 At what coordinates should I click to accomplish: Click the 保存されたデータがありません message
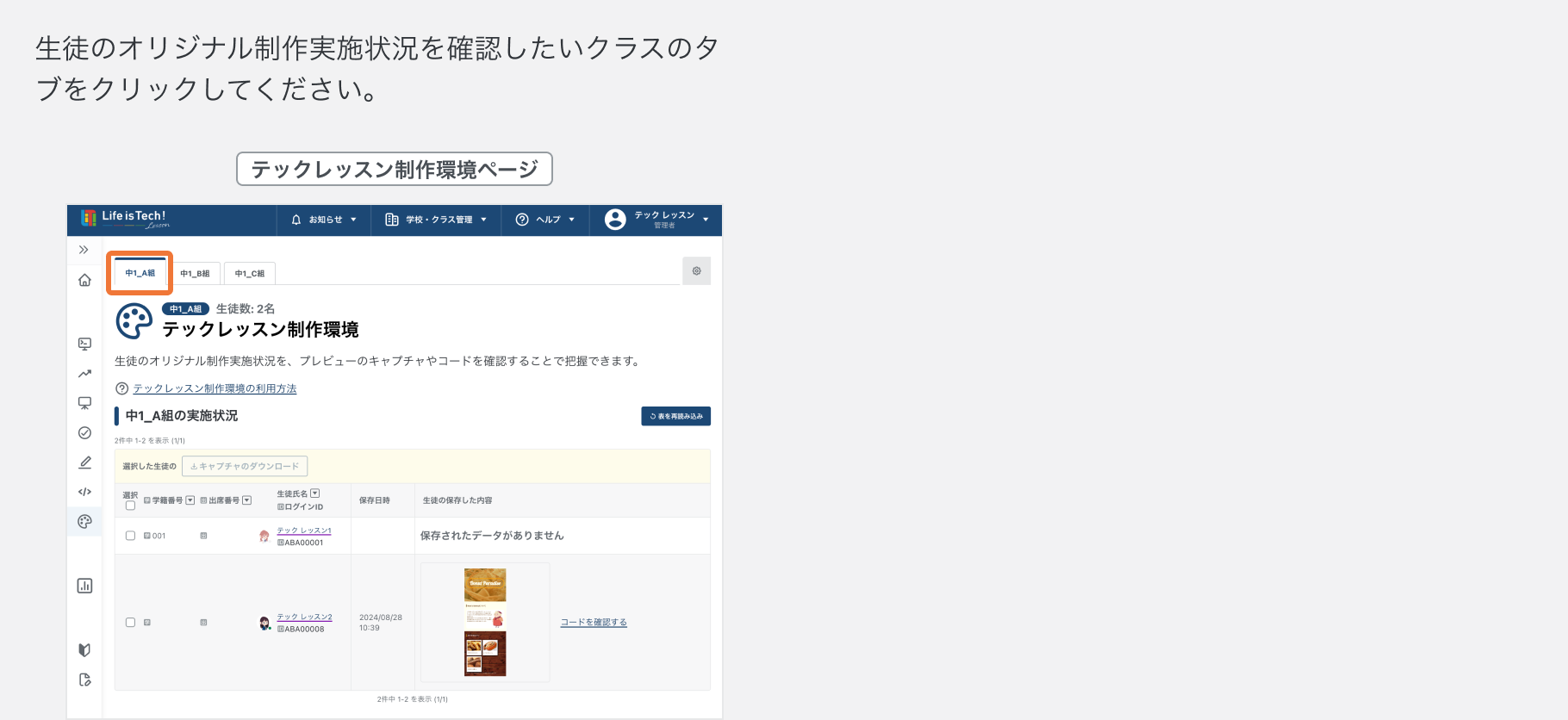click(x=492, y=536)
